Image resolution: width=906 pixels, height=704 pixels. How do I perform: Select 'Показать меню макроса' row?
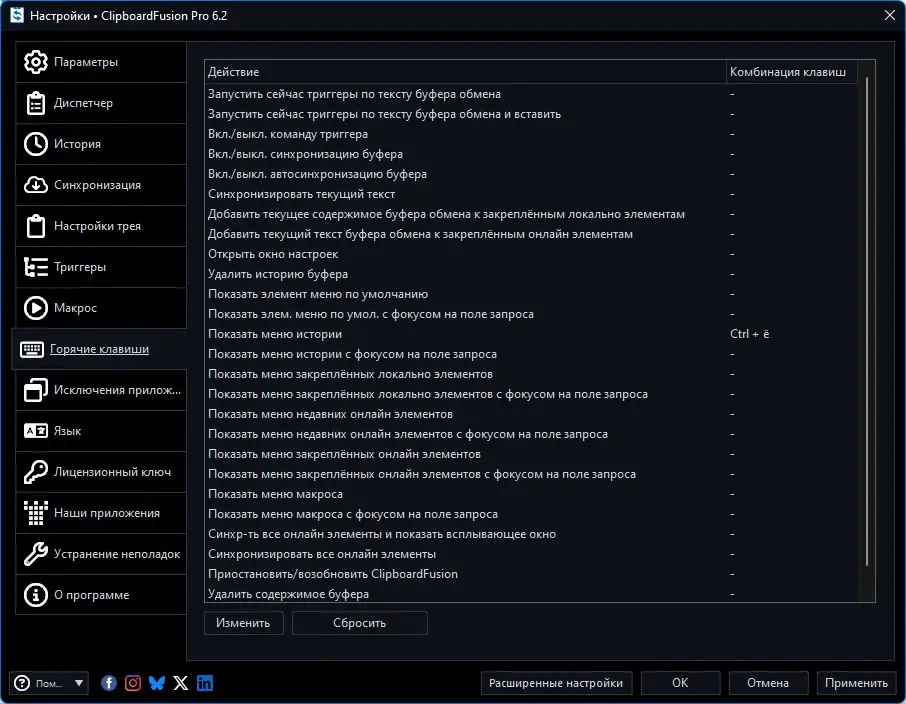tap(532, 494)
